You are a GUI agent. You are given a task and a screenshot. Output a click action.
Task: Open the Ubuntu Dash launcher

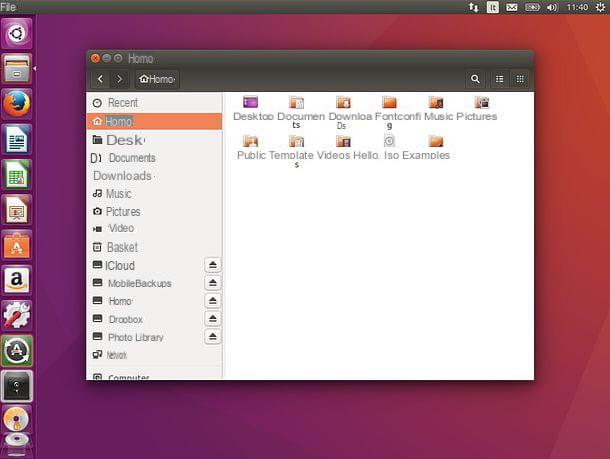pyautogui.click(x=17, y=33)
